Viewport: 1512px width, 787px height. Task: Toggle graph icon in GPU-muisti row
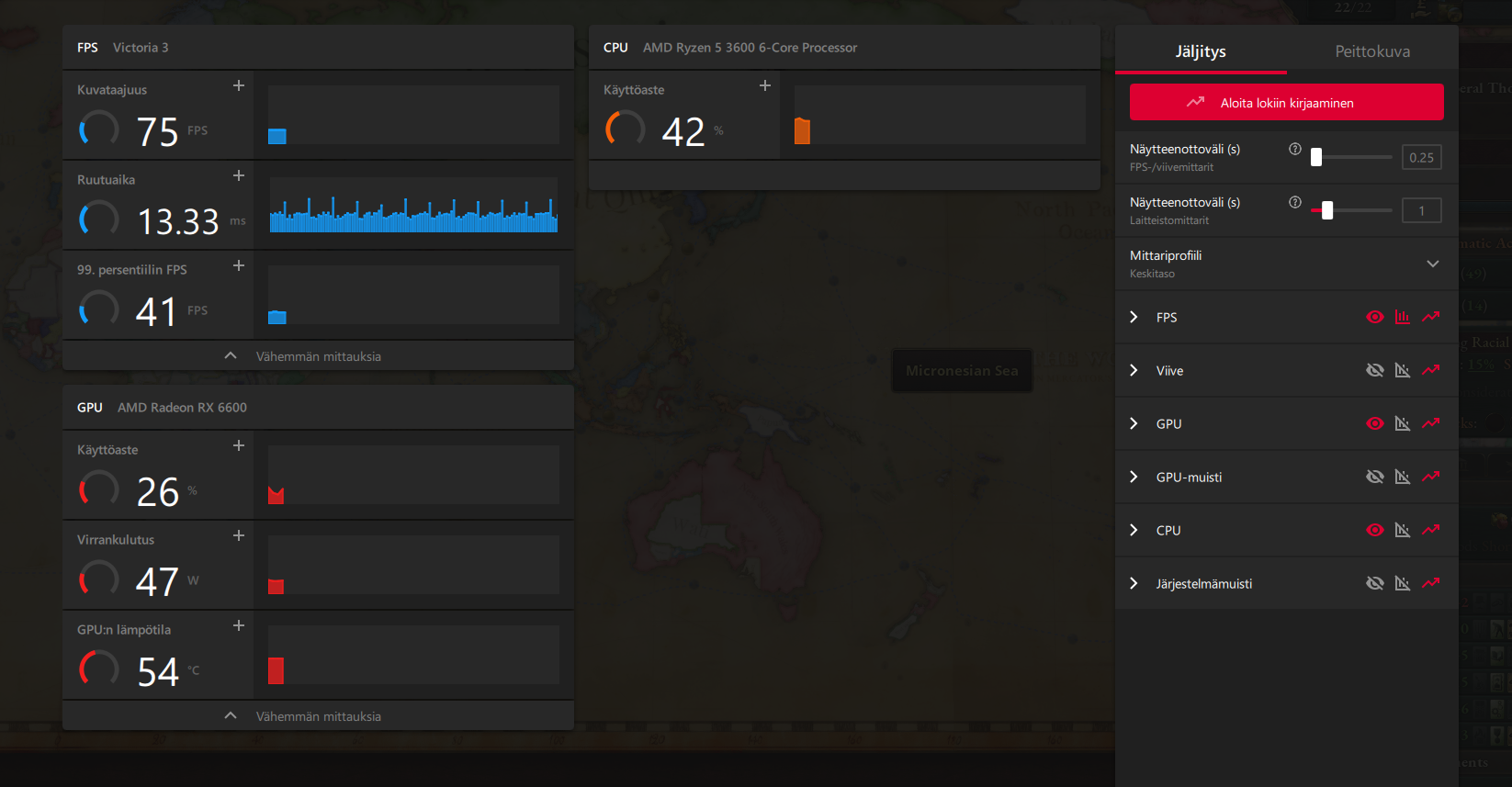(1403, 477)
